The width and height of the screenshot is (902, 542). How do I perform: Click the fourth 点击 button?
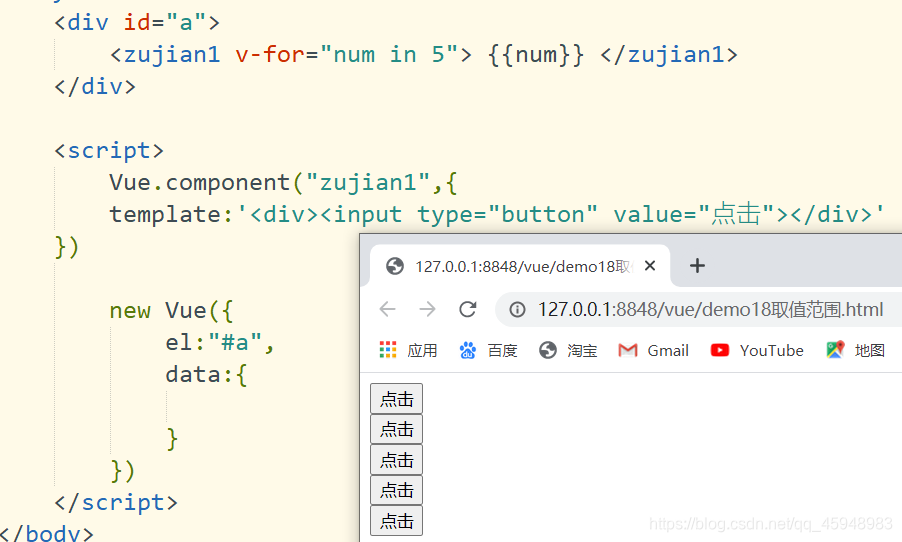pos(396,490)
